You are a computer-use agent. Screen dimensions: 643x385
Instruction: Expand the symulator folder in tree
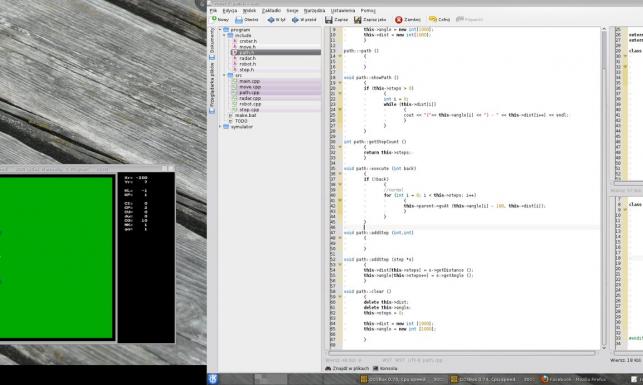[x=220, y=127]
